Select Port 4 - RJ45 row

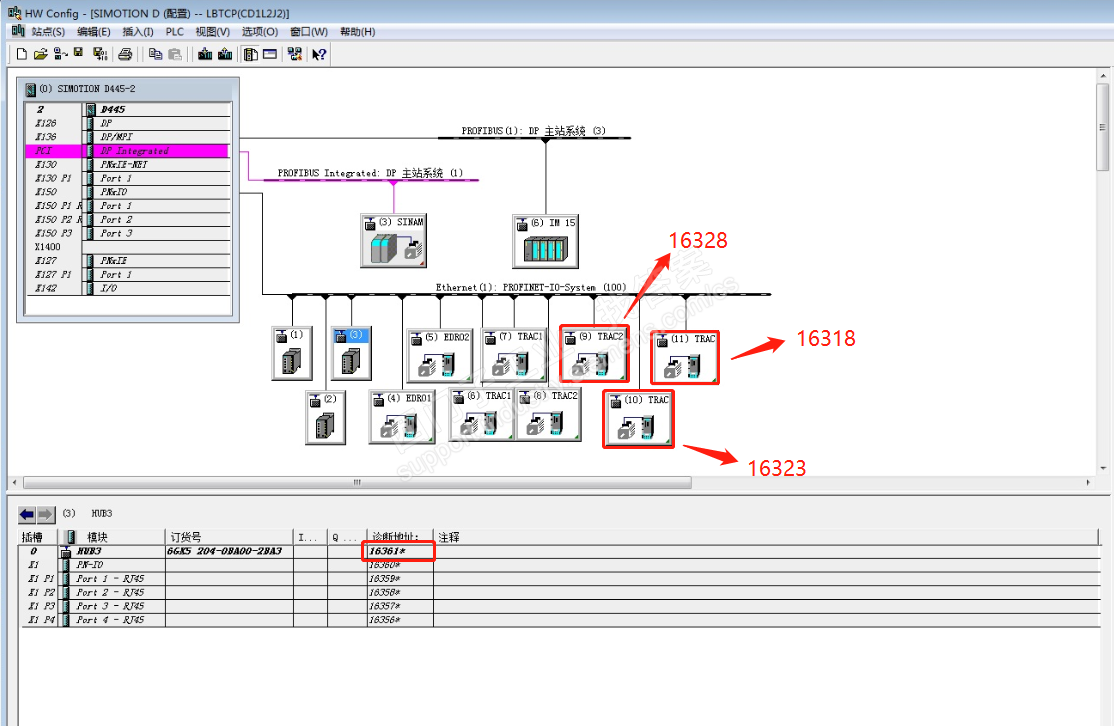coord(560,620)
